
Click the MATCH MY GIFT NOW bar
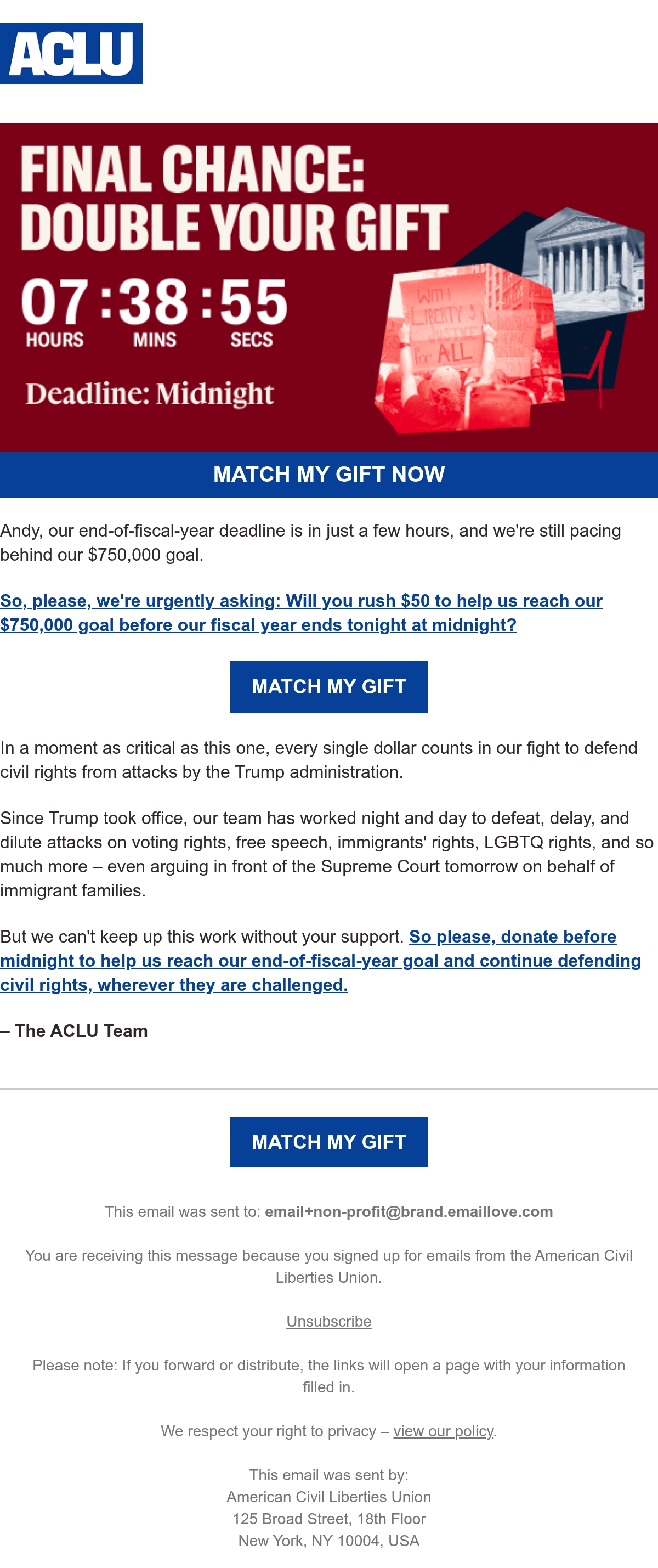[x=329, y=475]
